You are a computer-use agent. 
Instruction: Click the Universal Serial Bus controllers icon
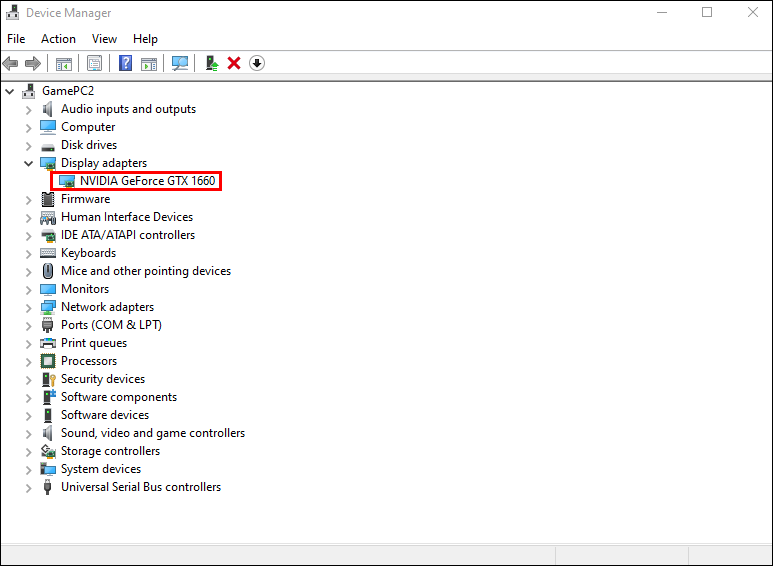pos(47,487)
